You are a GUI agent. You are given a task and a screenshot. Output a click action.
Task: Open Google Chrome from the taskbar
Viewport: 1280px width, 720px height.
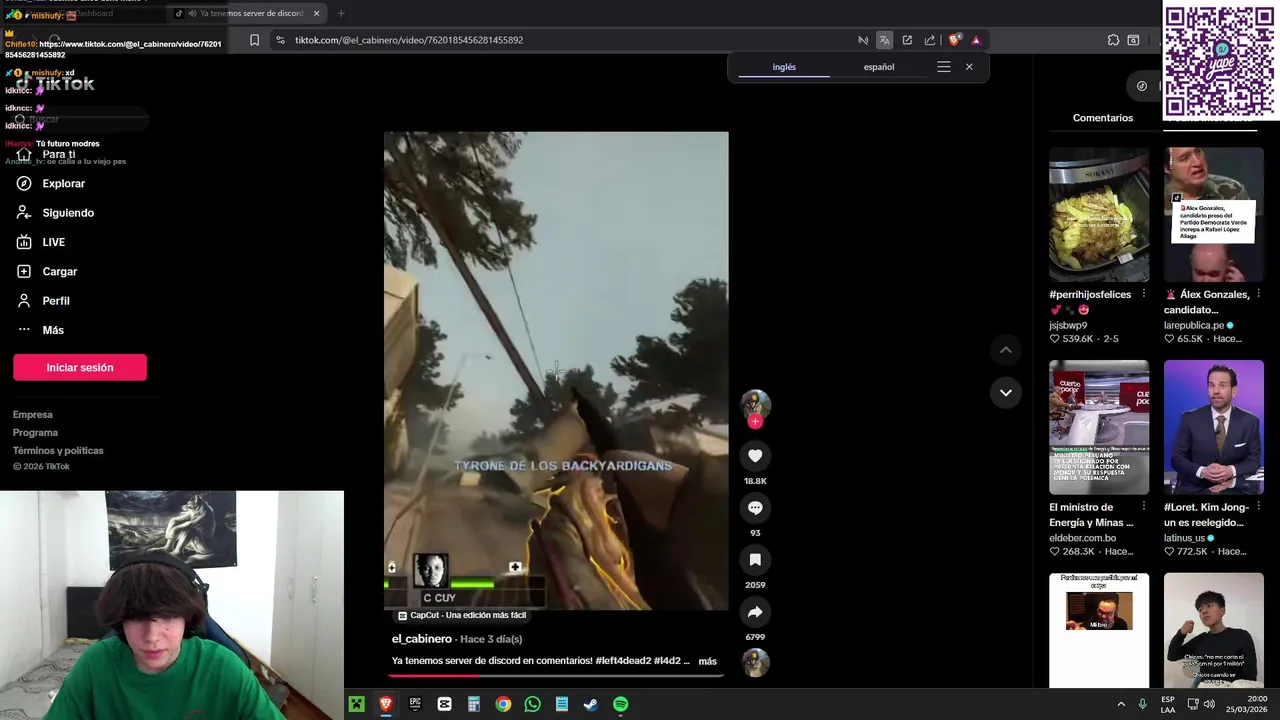503,705
